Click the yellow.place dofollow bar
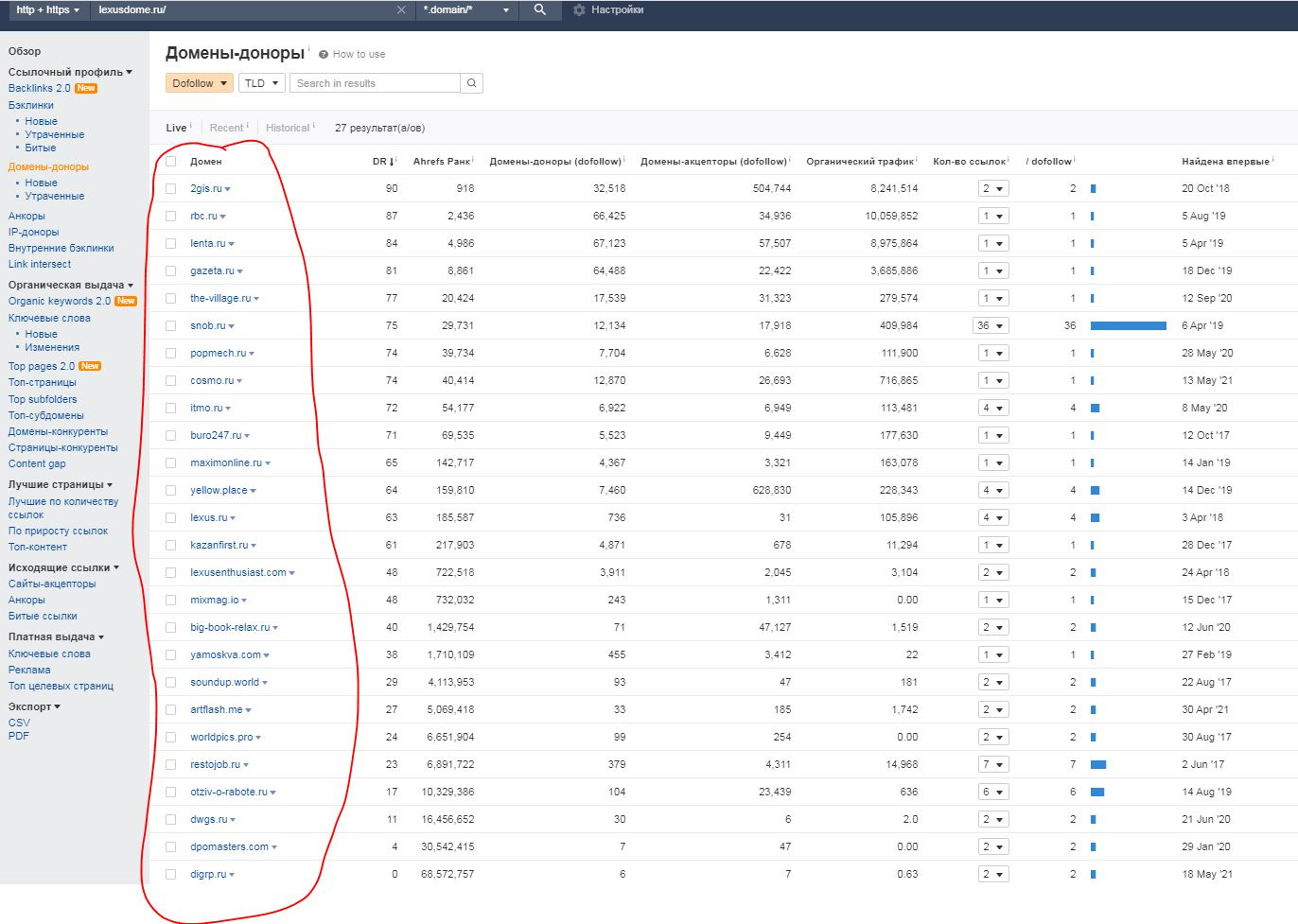Viewport: 1298px width, 924px height. click(x=1095, y=490)
